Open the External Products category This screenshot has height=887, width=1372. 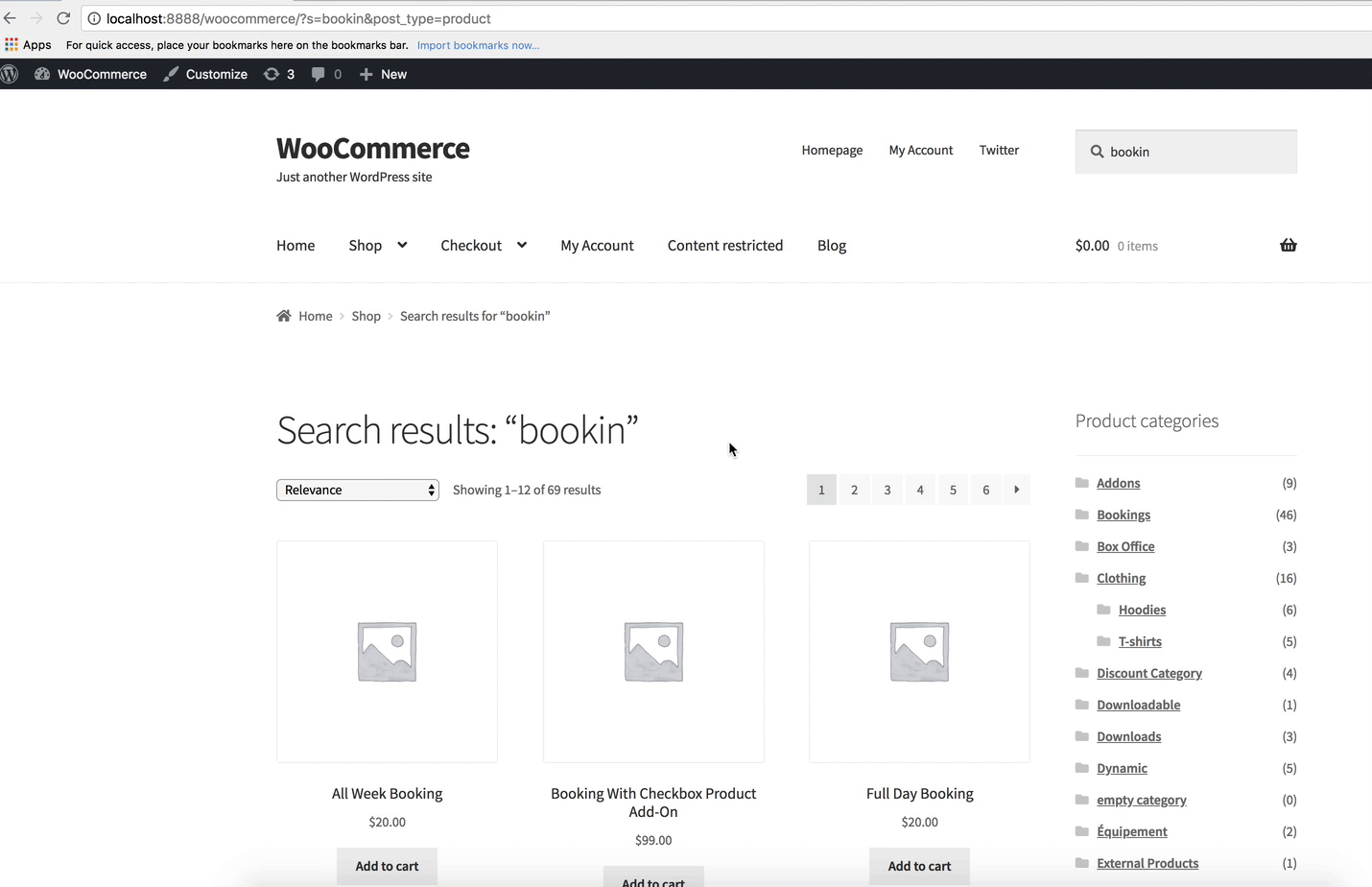coord(1147,863)
